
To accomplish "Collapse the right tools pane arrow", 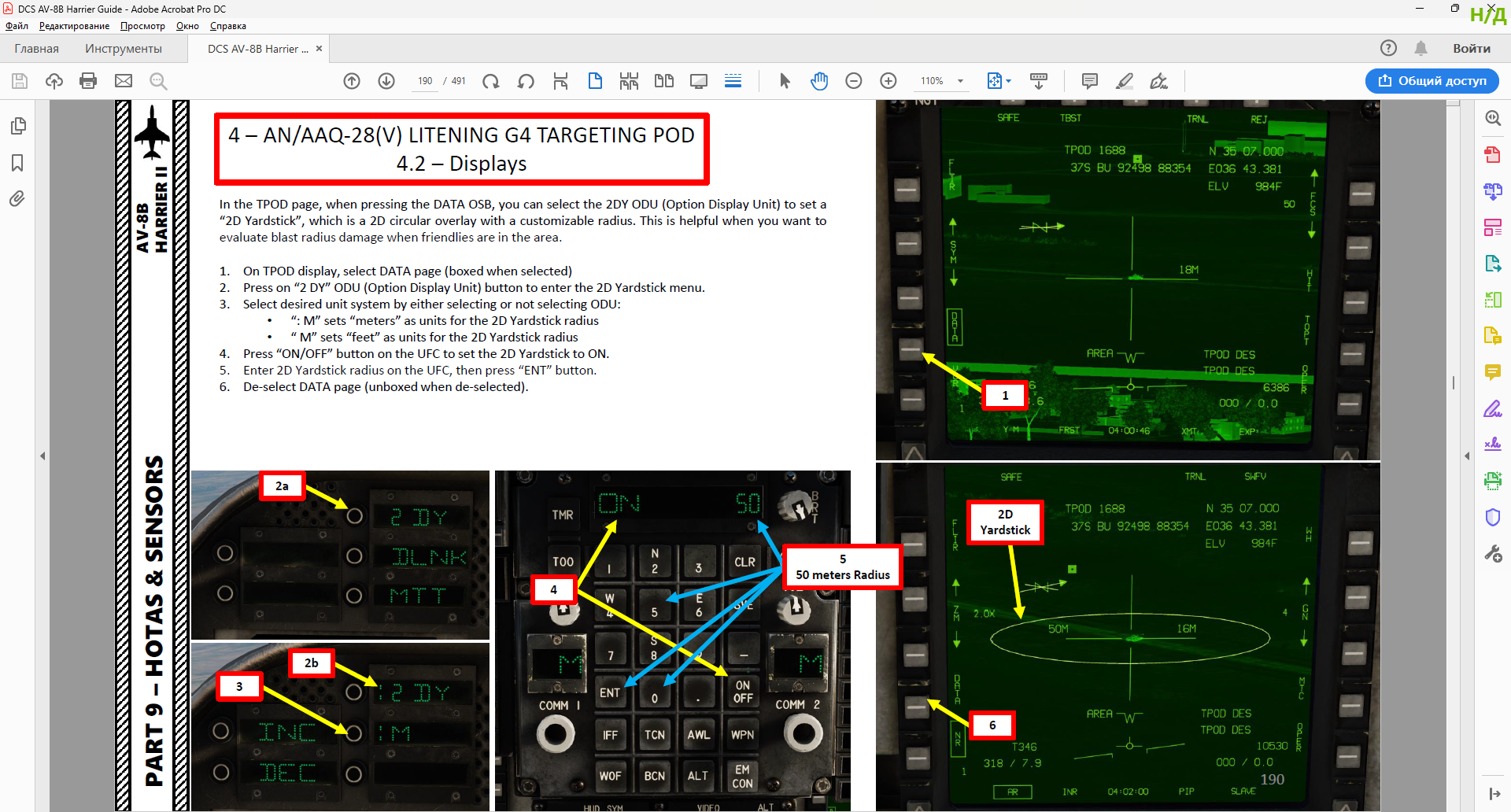I will click(x=1467, y=456).
